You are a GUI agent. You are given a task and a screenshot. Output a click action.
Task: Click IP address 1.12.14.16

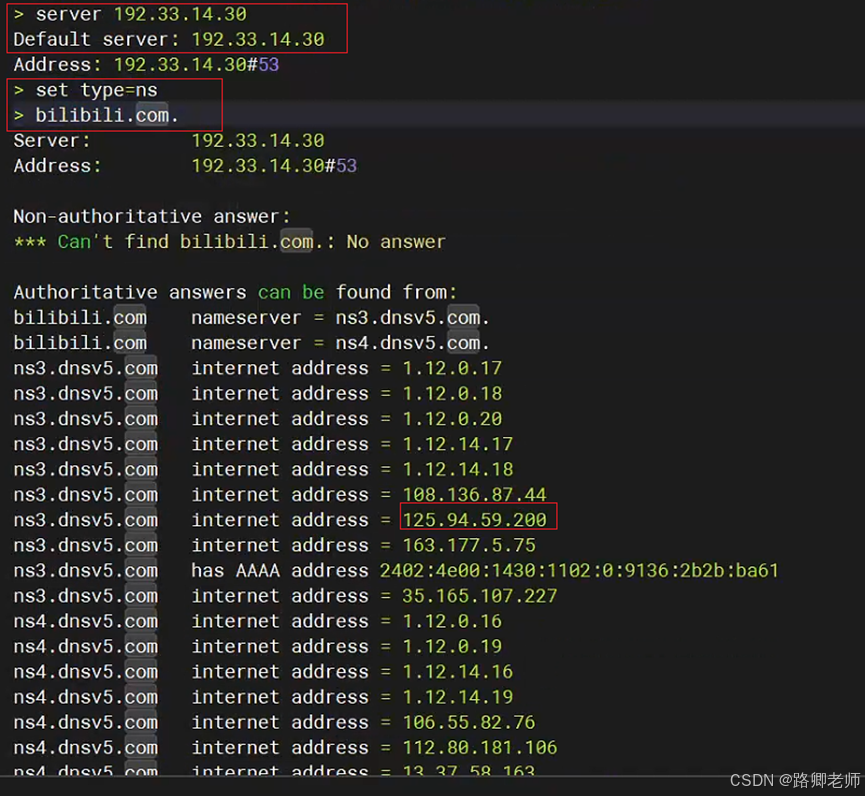coord(457,672)
